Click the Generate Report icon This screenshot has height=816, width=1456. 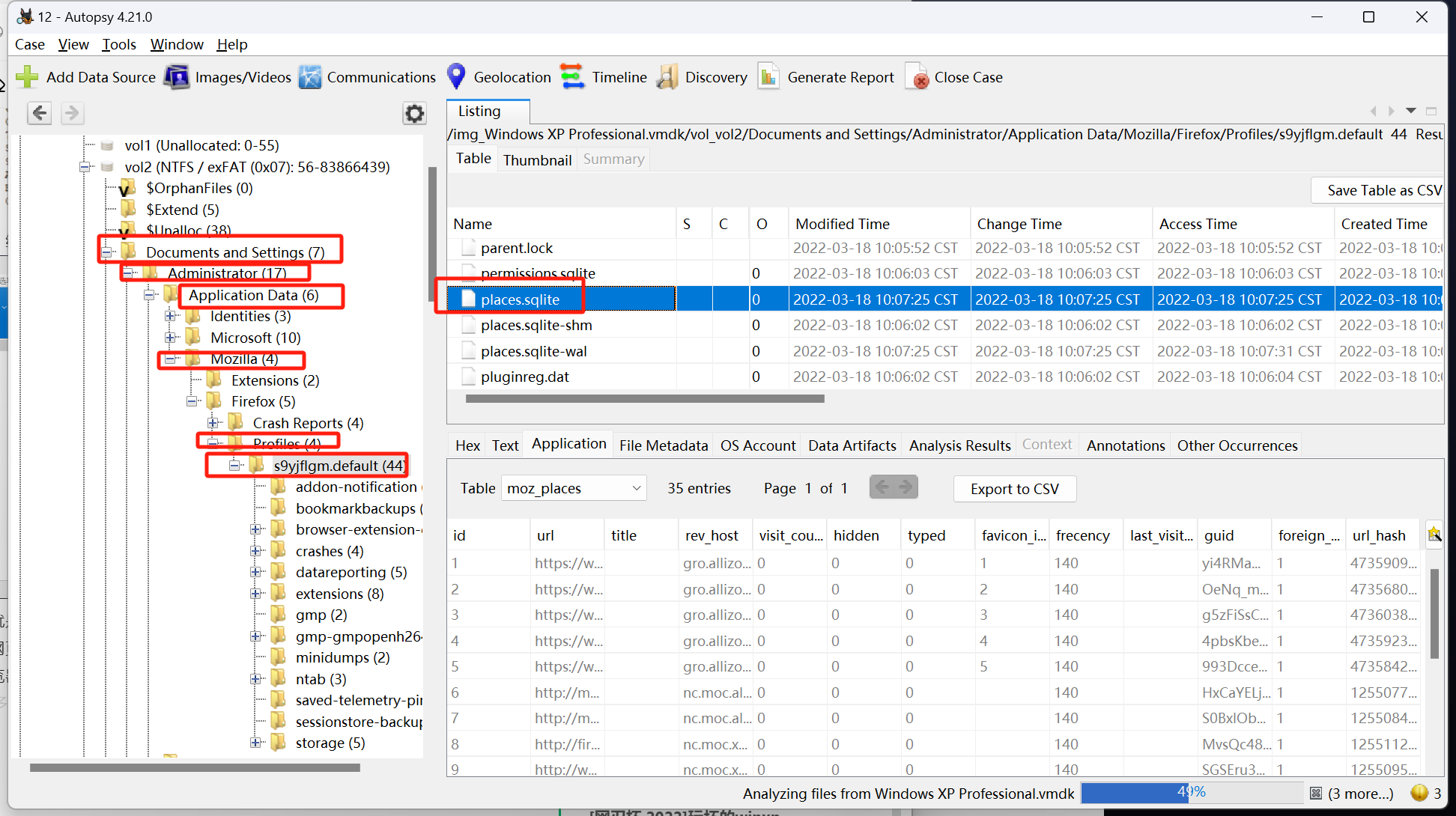click(768, 77)
